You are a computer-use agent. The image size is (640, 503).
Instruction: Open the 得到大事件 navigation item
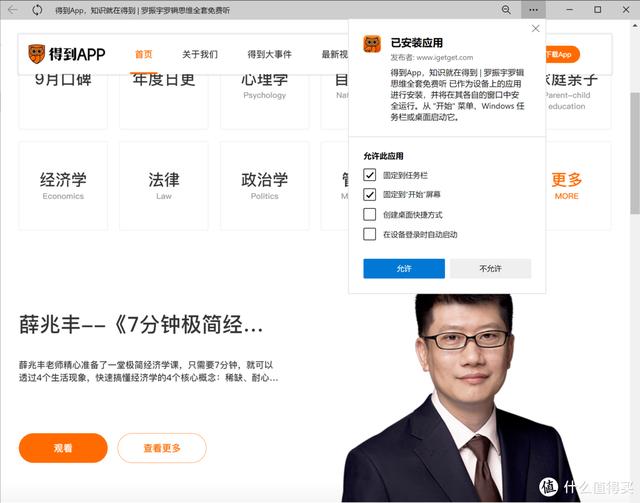(269, 54)
